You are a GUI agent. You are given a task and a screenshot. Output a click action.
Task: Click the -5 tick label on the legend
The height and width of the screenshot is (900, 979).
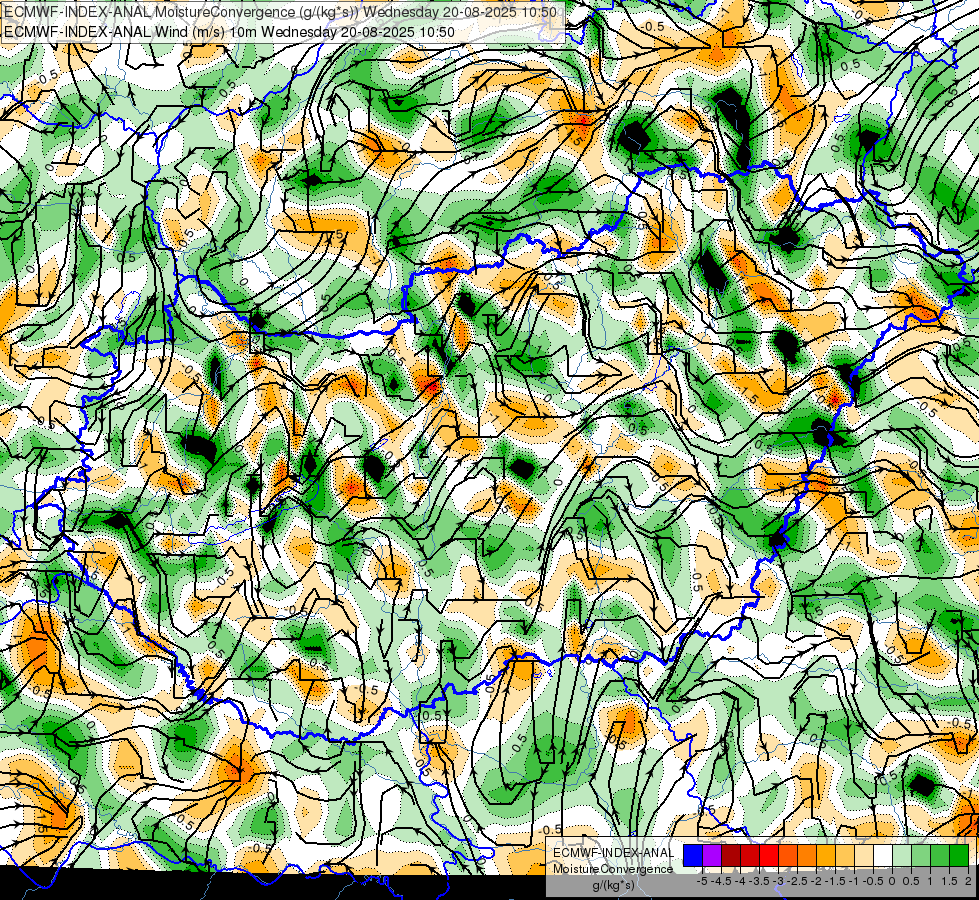702,881
